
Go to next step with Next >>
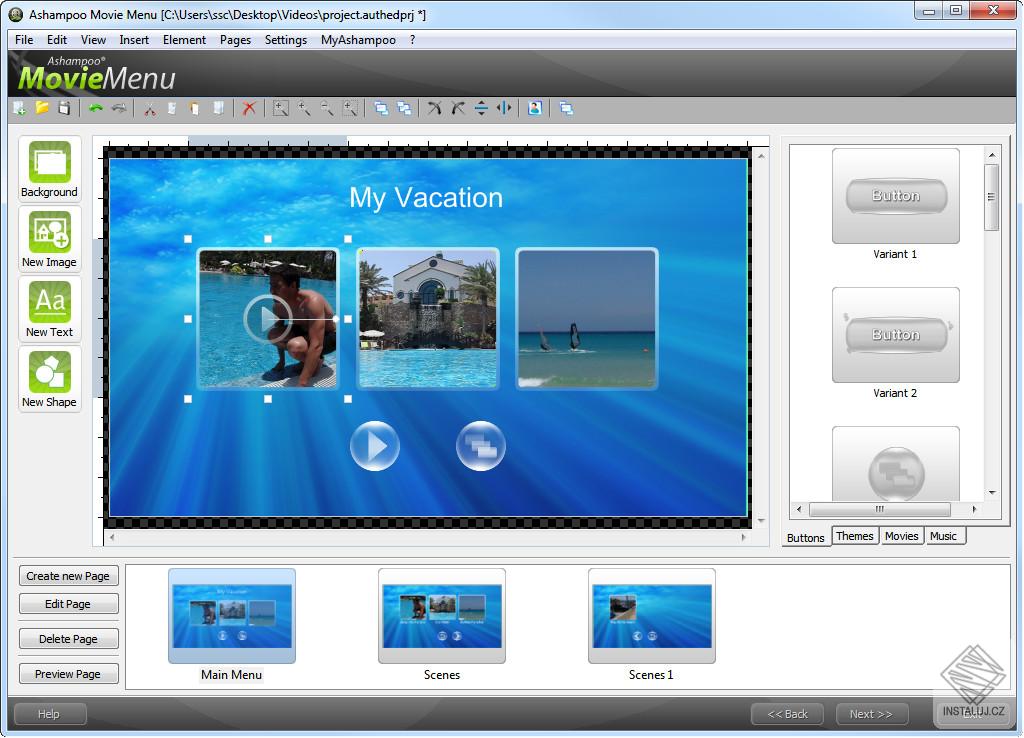[871, 714]
